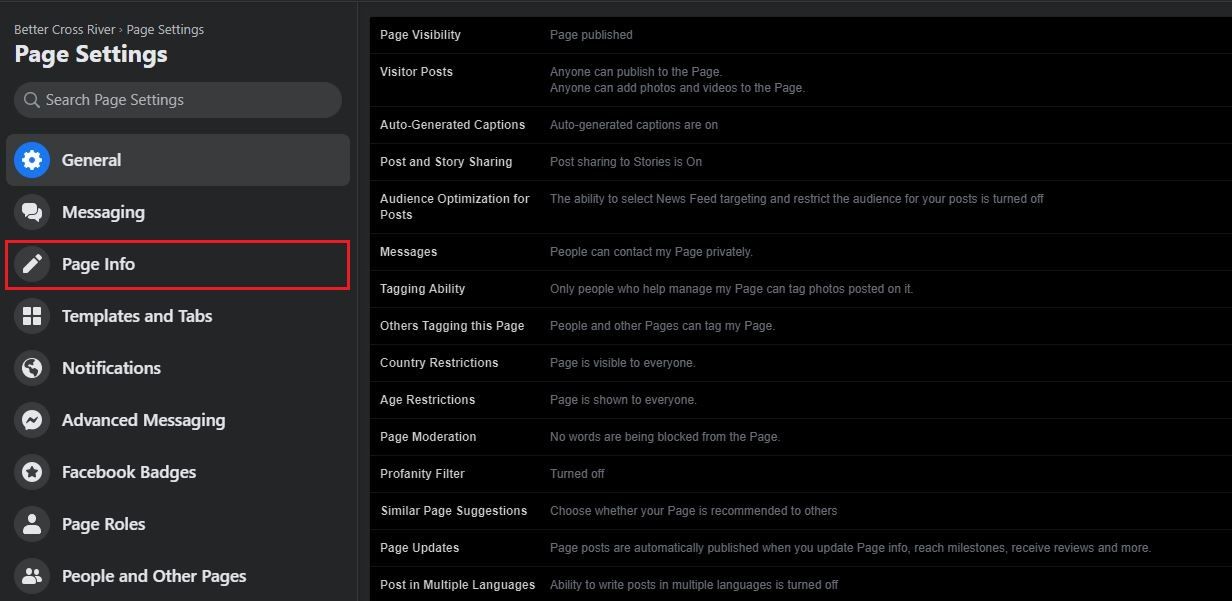Open Advanced Messaging settings
The width and height of the screenshot is (1232, 601).
tap(178, 420)
